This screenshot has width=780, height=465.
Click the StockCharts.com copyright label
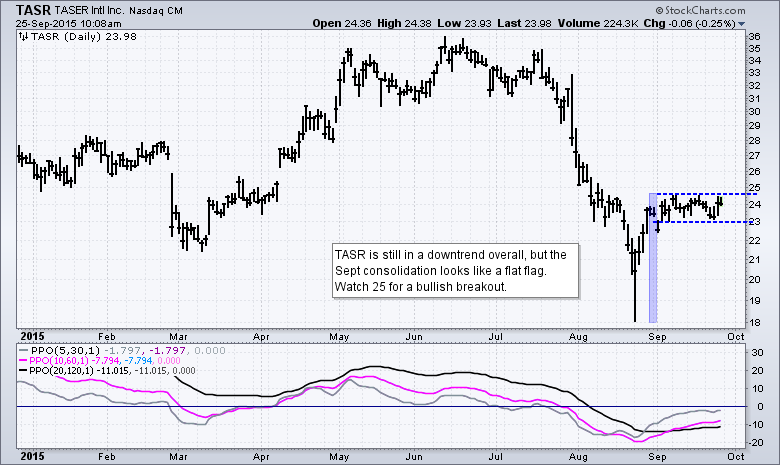[x=700, y=10]
